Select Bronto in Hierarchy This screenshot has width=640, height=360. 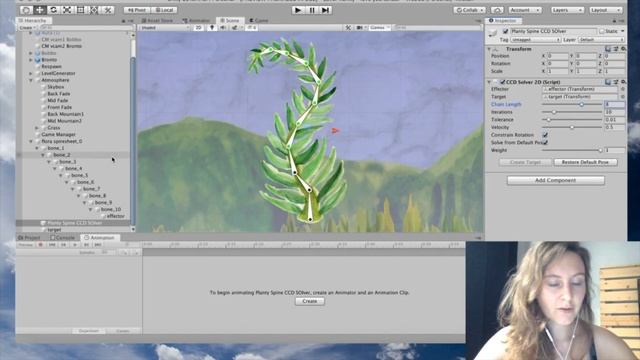coord(49,60)
